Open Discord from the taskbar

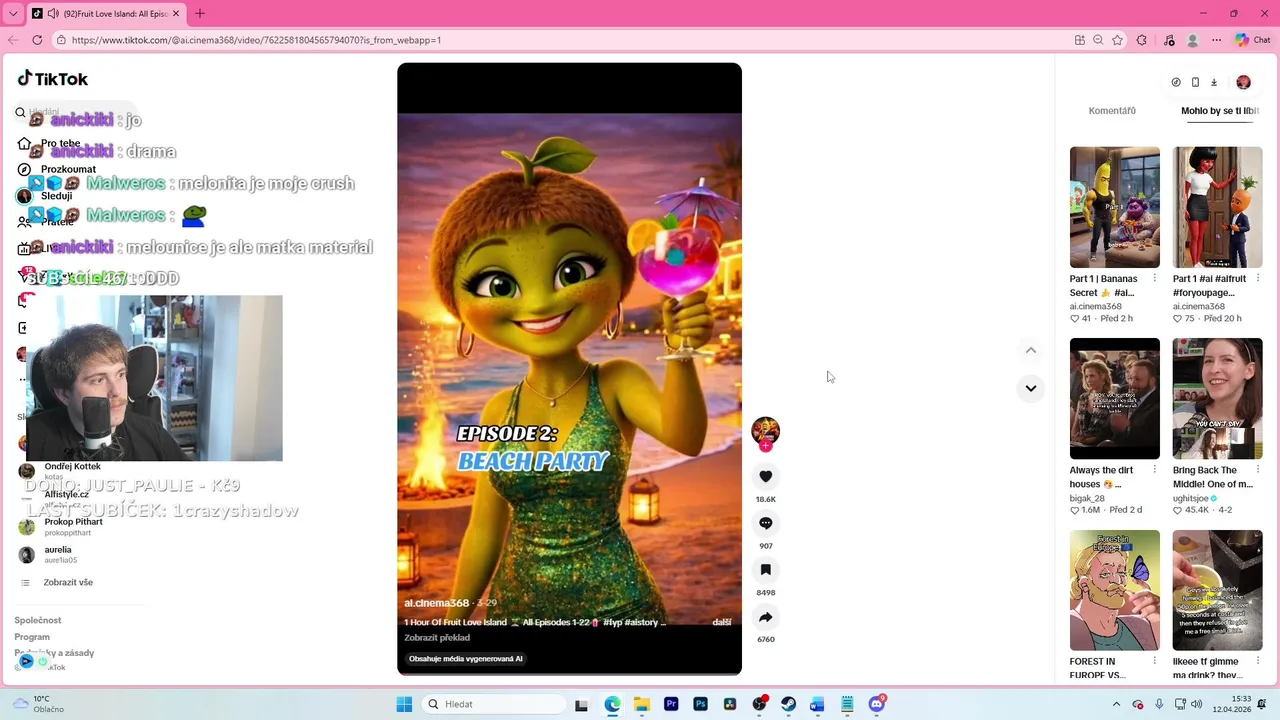877,704
